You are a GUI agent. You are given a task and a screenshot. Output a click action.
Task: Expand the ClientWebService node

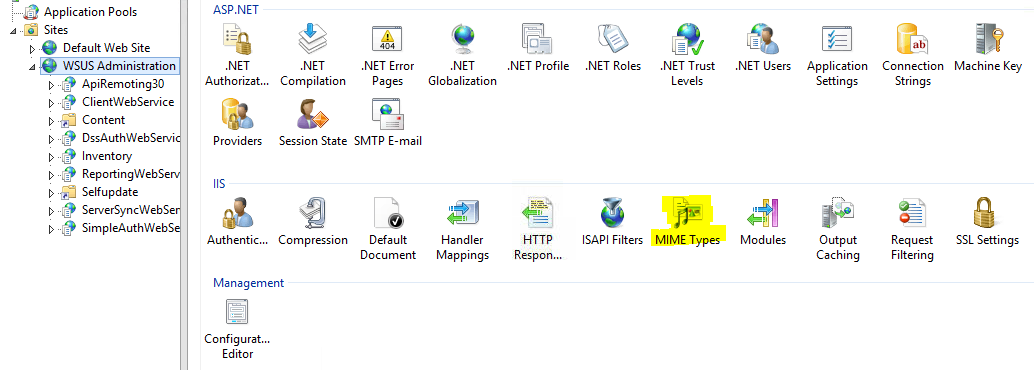point(51,103)
